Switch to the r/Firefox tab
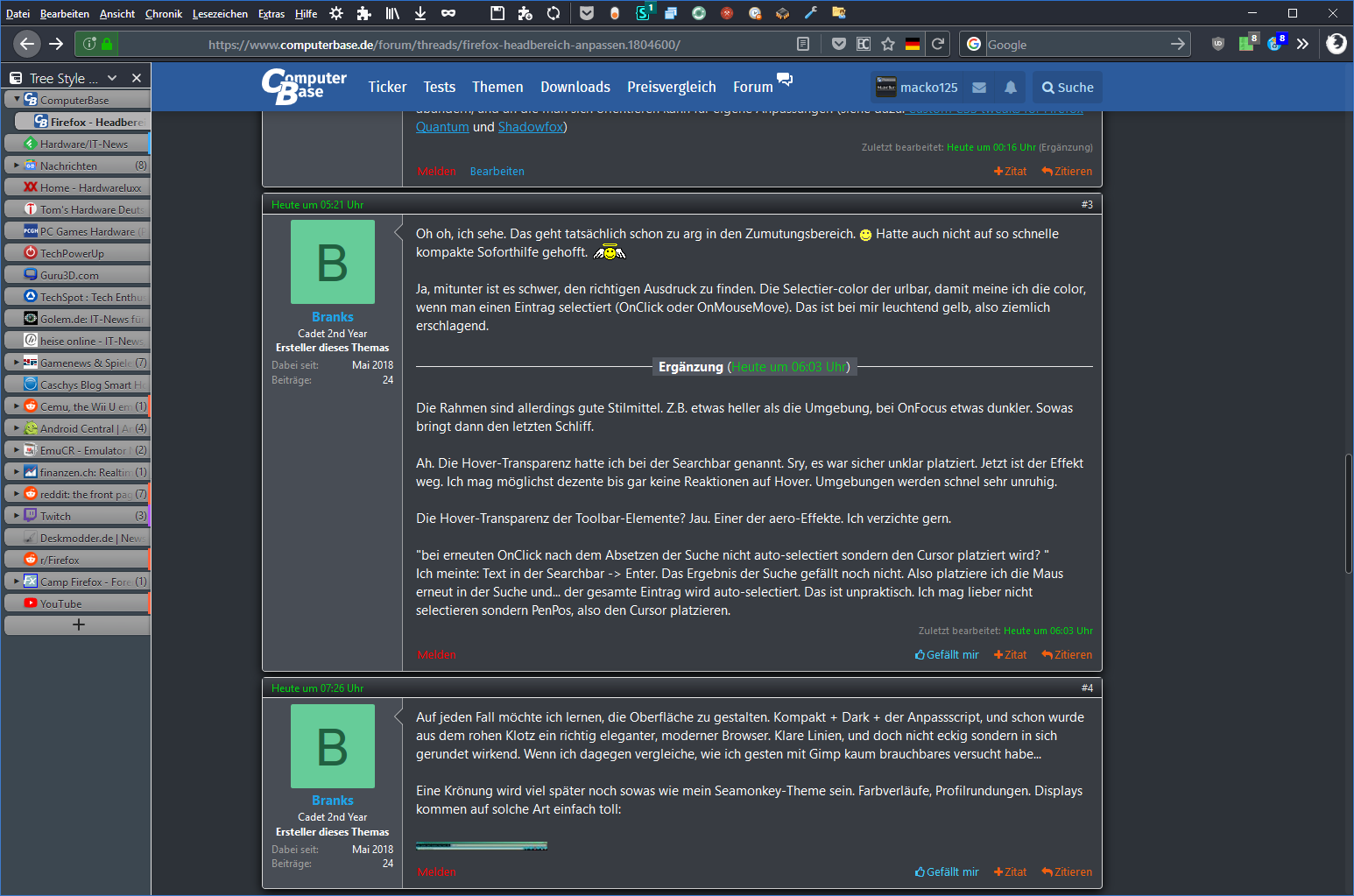This screenshot has width=1354, height=896. click(77, 560)
